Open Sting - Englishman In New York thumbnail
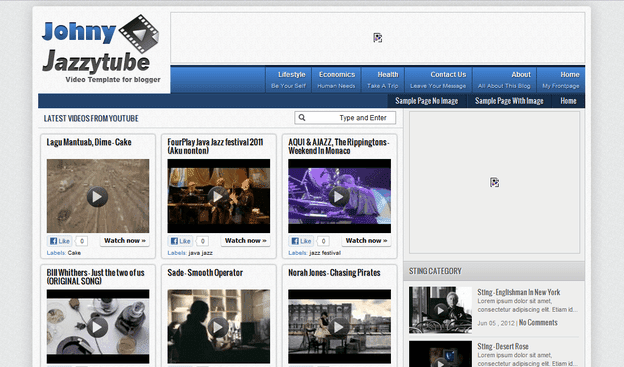Image resolution: width=624 pixels, height=367 pixels. 440,310
